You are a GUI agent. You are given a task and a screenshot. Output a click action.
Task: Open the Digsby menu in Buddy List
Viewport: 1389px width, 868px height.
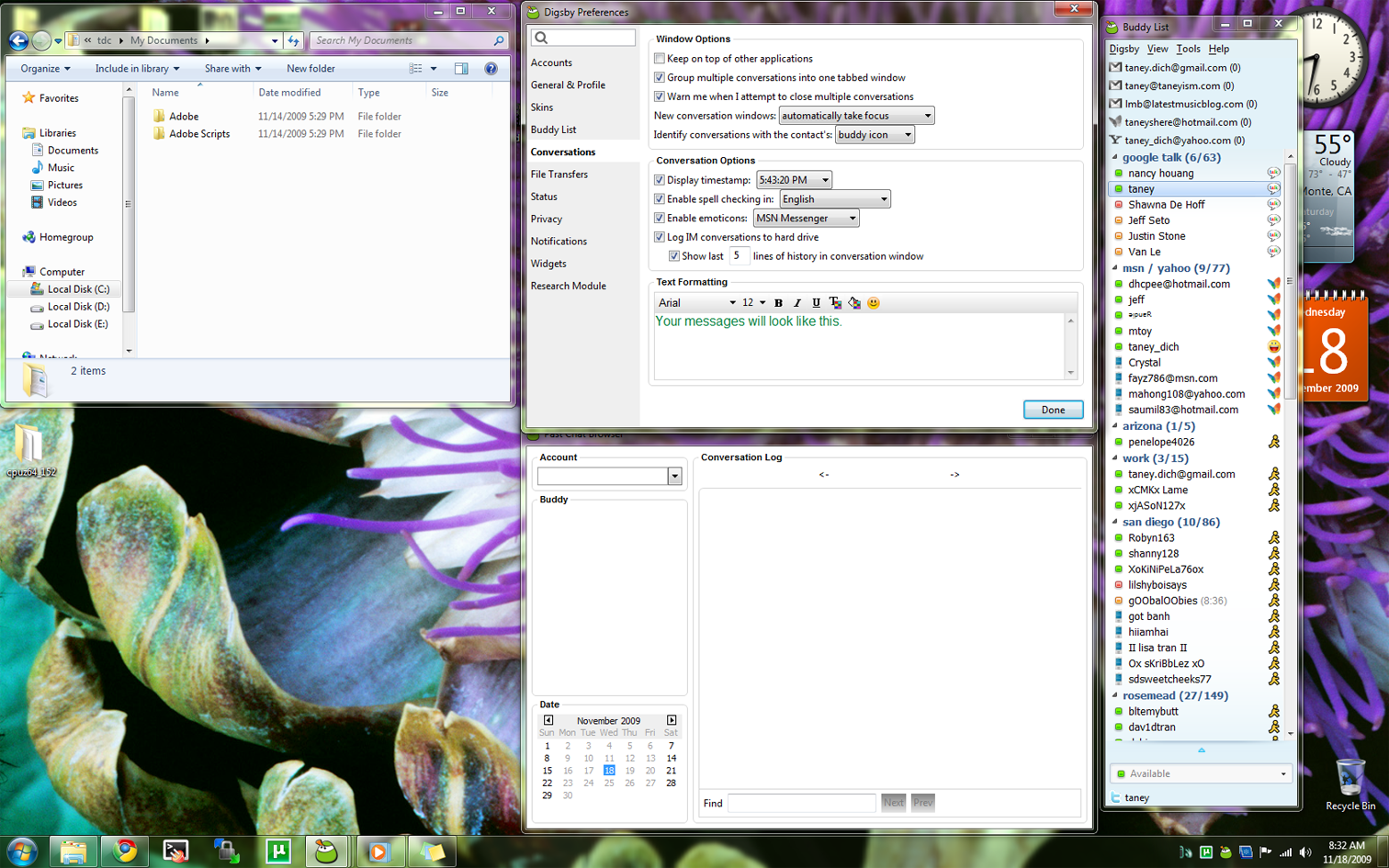[1124, 49]
